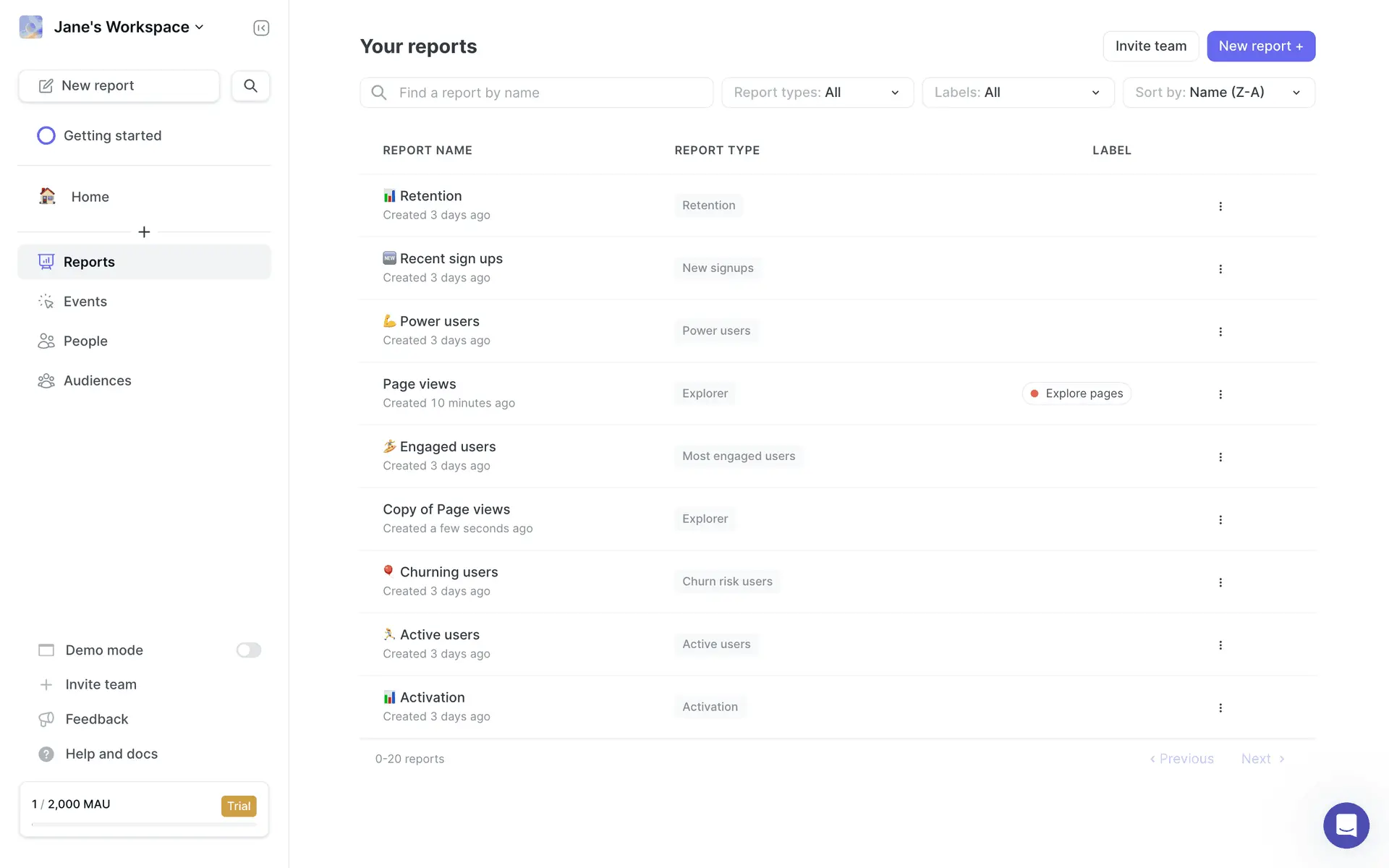Open the Labels filter dropdown
The image size is (1389, 868).
coord(1018,93)
